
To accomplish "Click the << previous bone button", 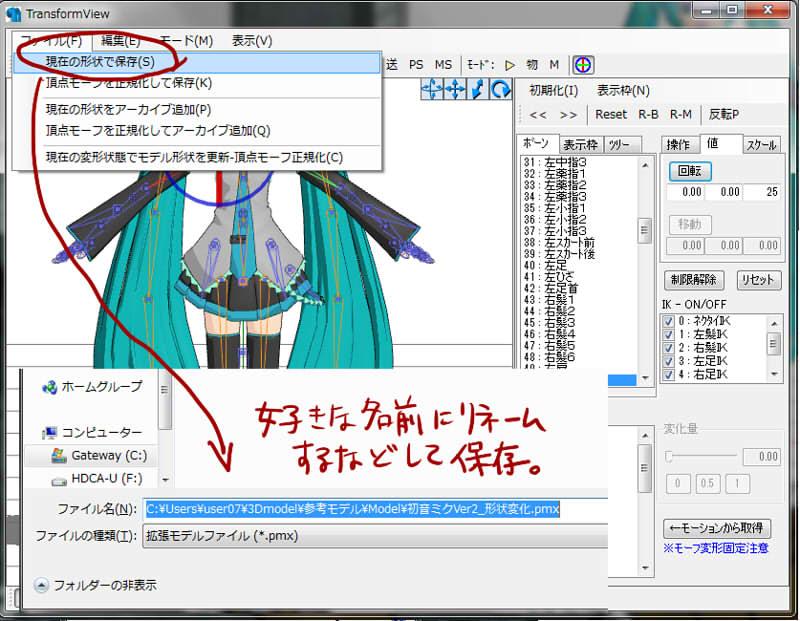I will point(538,115).
